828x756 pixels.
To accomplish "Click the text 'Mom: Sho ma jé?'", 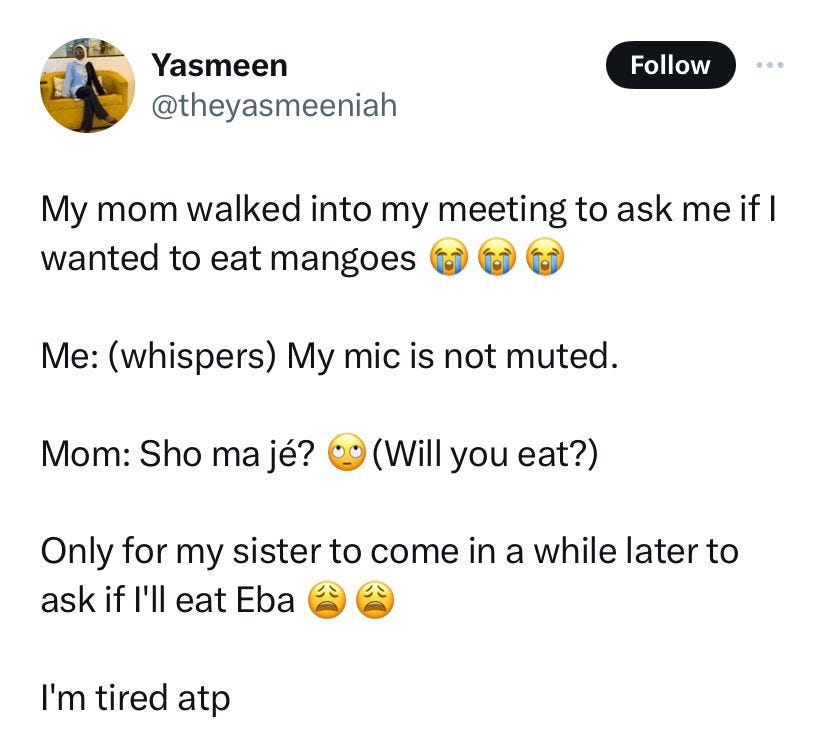I will (x=178, y=454).
